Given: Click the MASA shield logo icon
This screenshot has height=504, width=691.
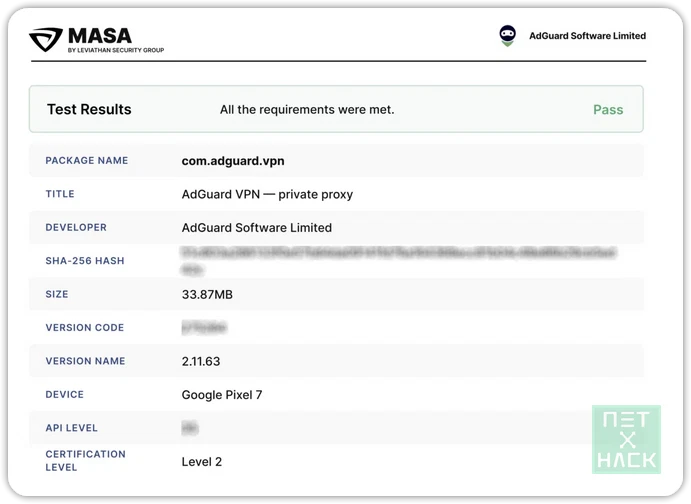Looking at the screenshot, I should (46, 39).
